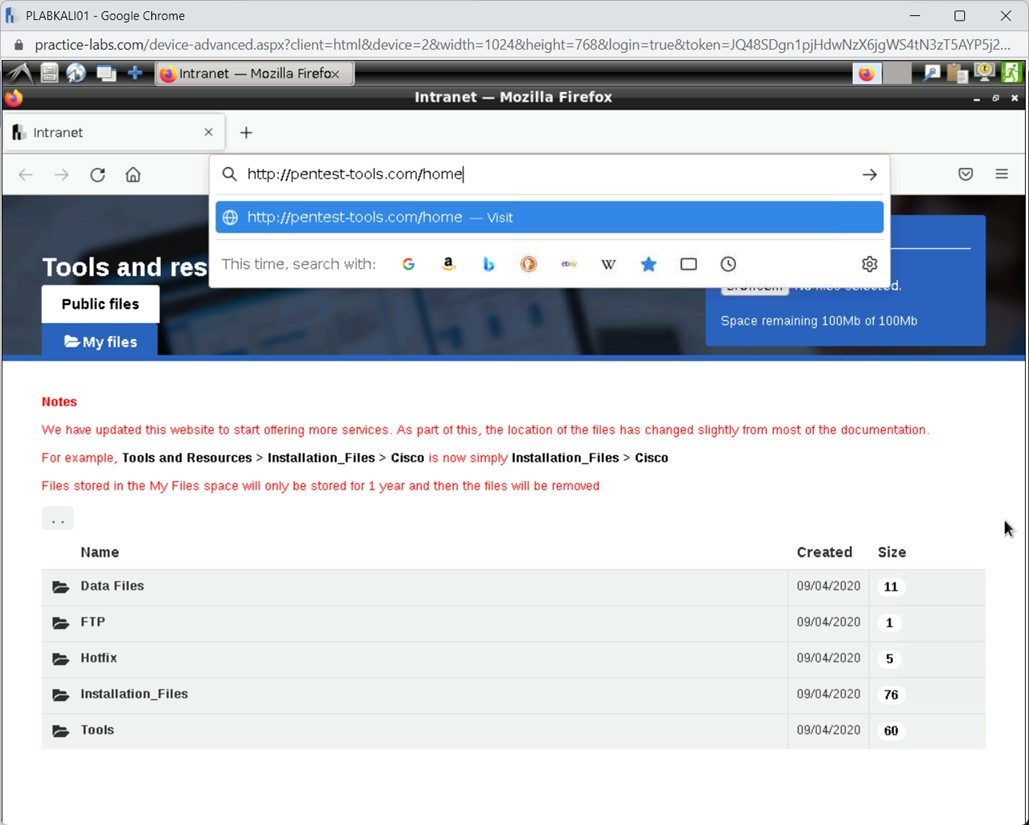This screenshot has height=825, width=1029.
Task: Click the Public files button
Action: tap(99, 303)
